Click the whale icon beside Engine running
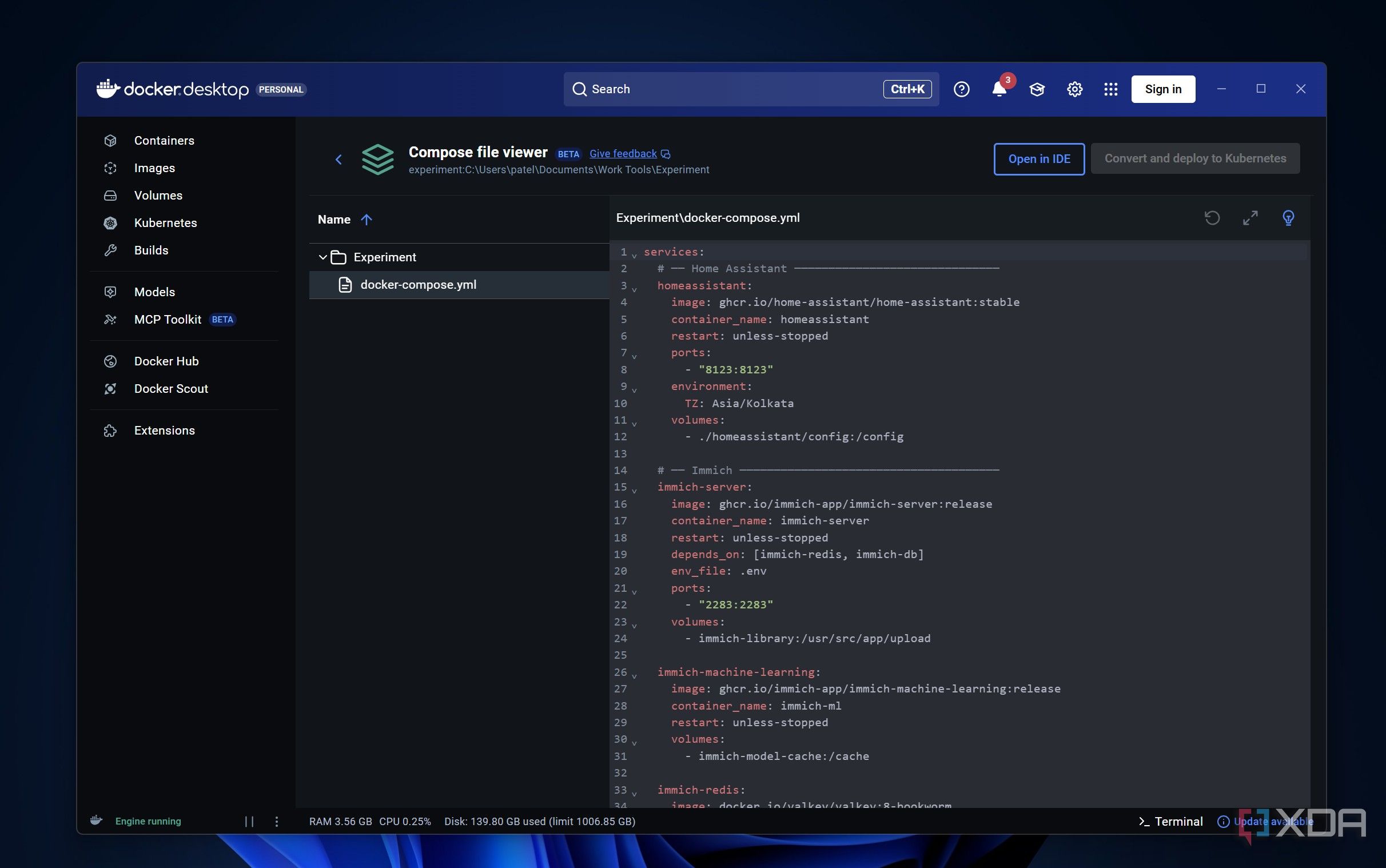1386x868 pixels. click(97, 821)
